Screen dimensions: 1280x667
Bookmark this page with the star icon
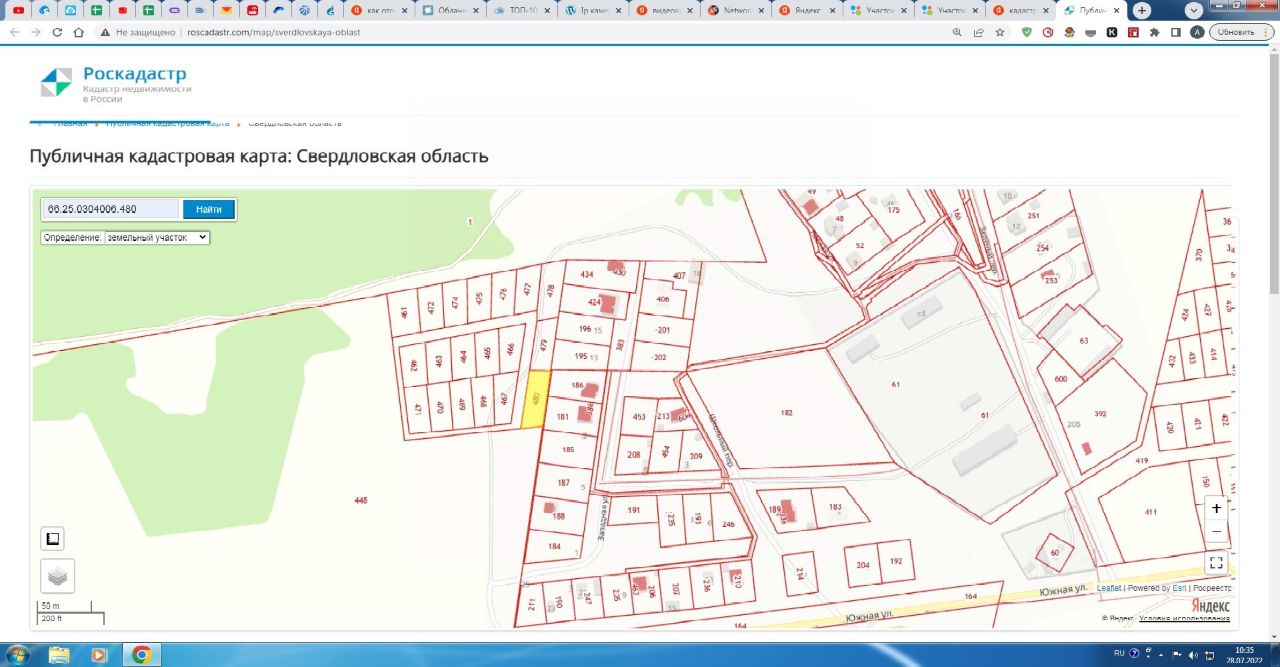pos(999,32)
